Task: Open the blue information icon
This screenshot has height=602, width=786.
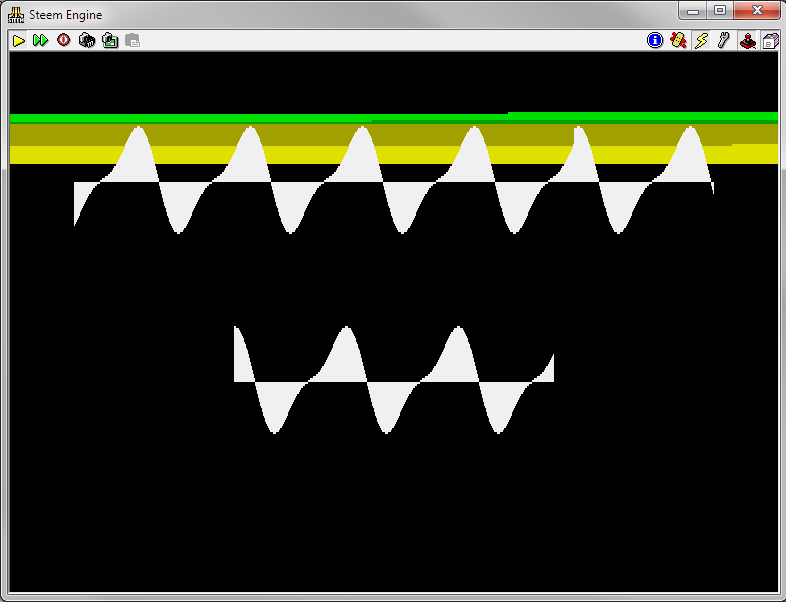Action: 655,40
